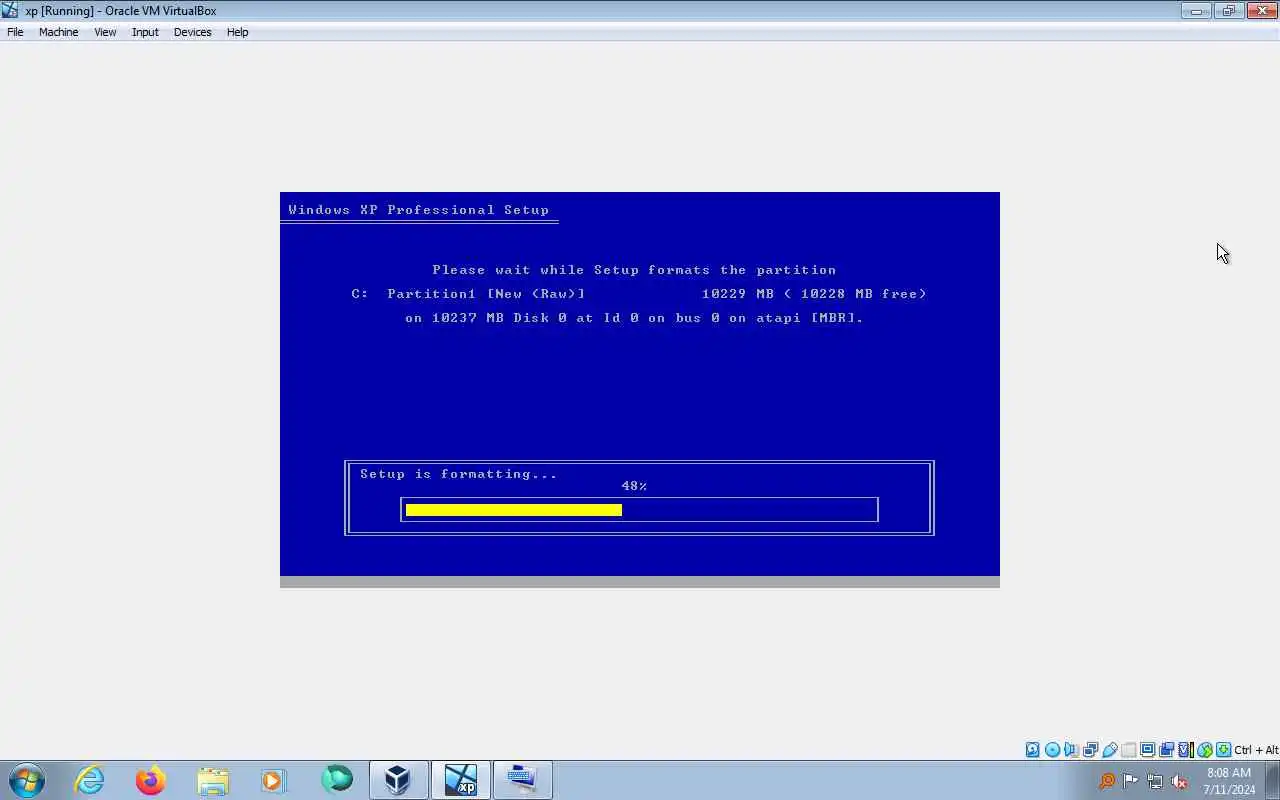Click the 'Windows XP Professional Setup' heading

point(419,210)
